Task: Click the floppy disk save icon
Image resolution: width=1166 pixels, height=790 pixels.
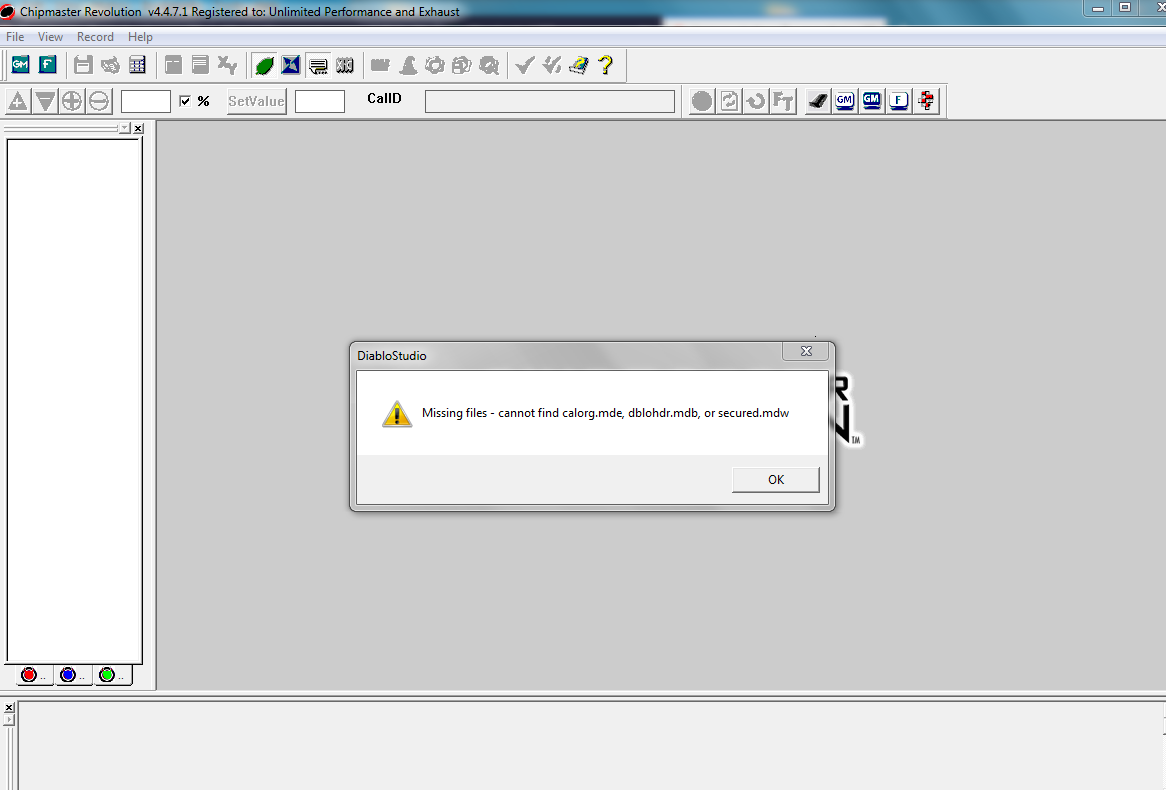Action: pos(83,65)
